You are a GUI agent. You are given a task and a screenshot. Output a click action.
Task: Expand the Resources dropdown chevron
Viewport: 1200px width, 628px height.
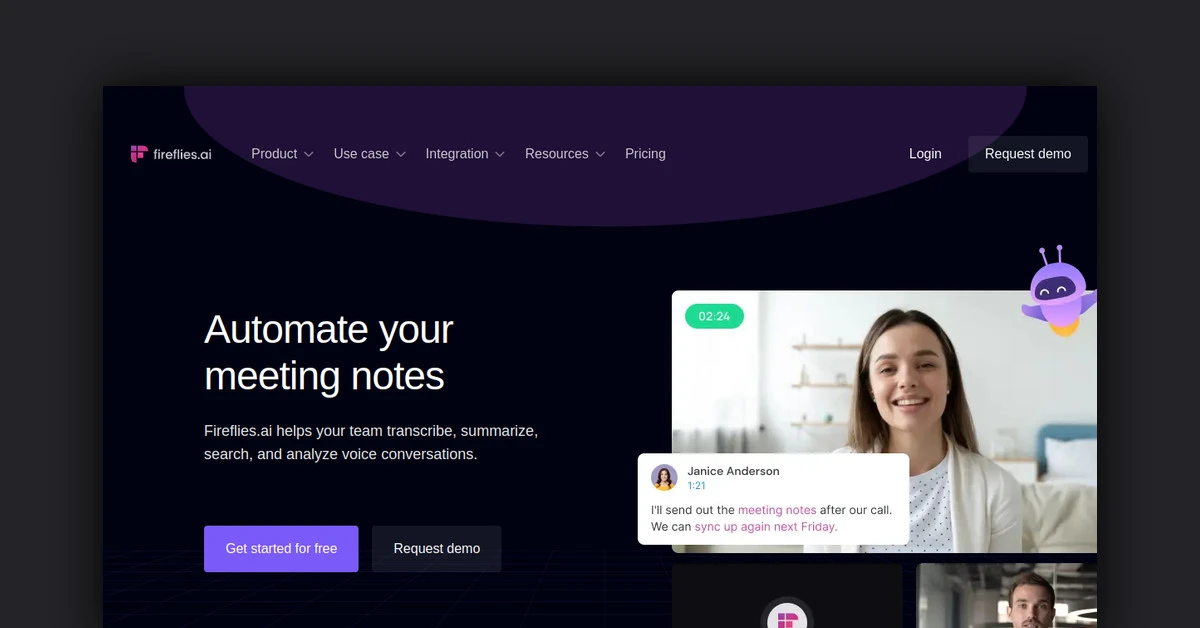pos(600,155)
